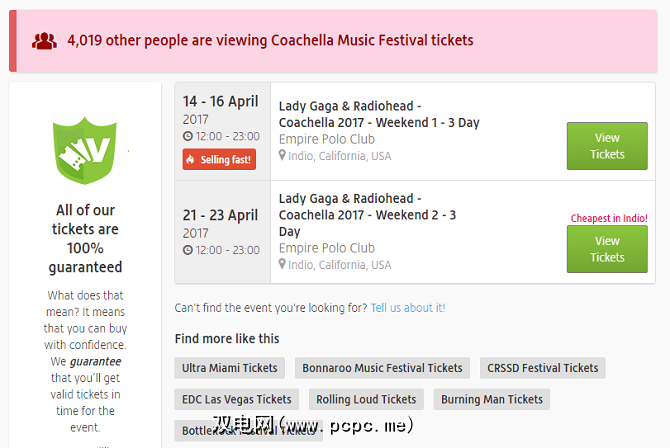Open the Tell us about it! link
Screen dimensions: 670x448
pos(408,308)
